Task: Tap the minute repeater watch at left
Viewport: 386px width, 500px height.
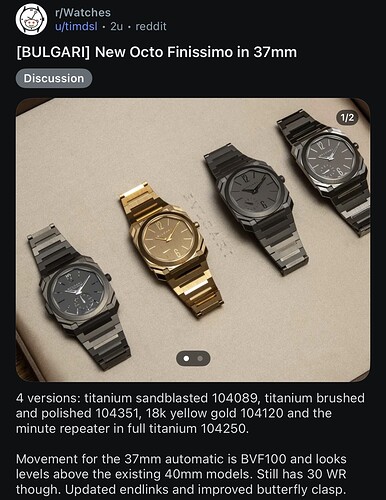Action: [79, 297]
